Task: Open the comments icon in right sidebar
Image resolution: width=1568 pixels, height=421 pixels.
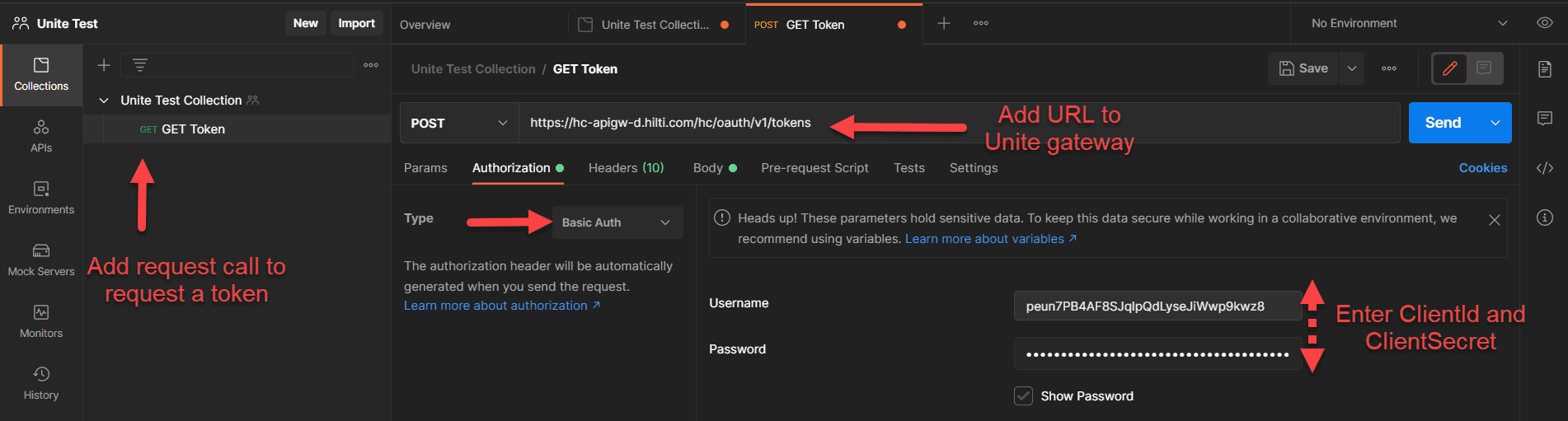Action: point(1545,119)
